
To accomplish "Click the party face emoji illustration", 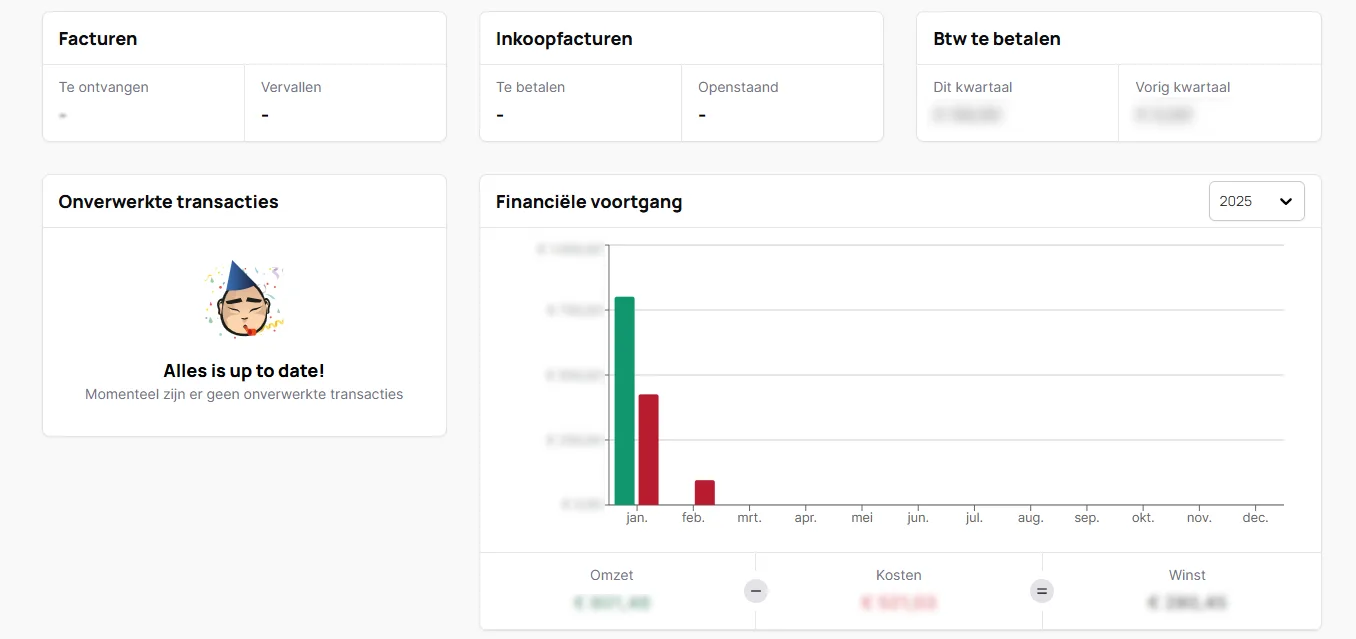I will click(x=244, y=299).
